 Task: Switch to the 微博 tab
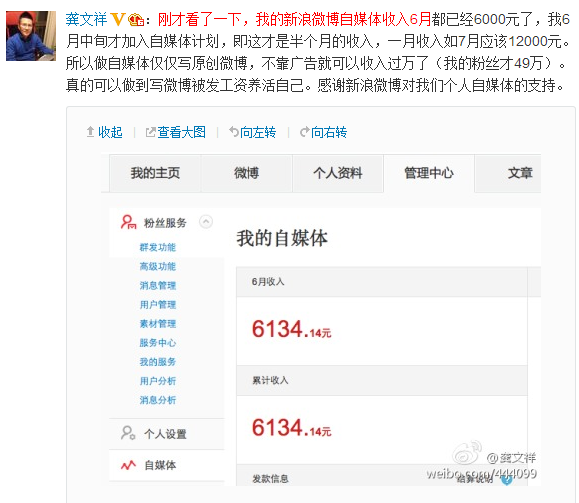(x=246, y=173)
